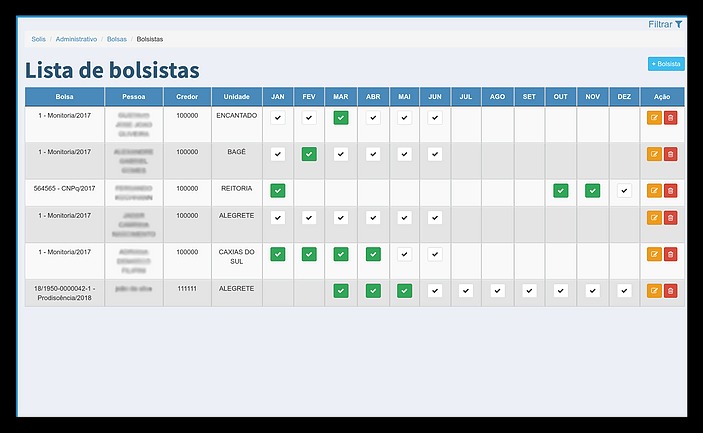Go to Solis breadcrumb link

[x=38, y=39]
